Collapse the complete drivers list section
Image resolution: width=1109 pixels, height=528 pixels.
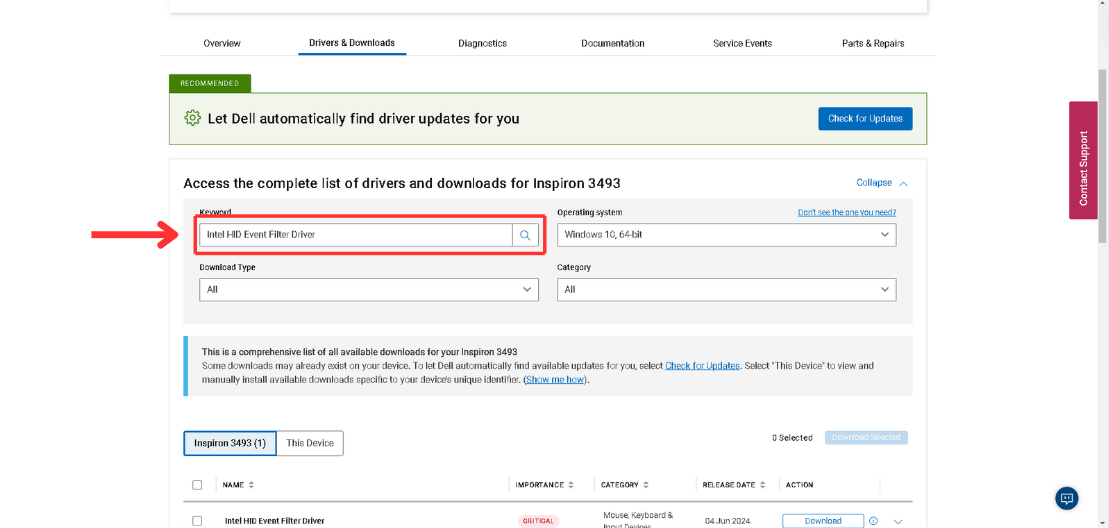[881, 182]
